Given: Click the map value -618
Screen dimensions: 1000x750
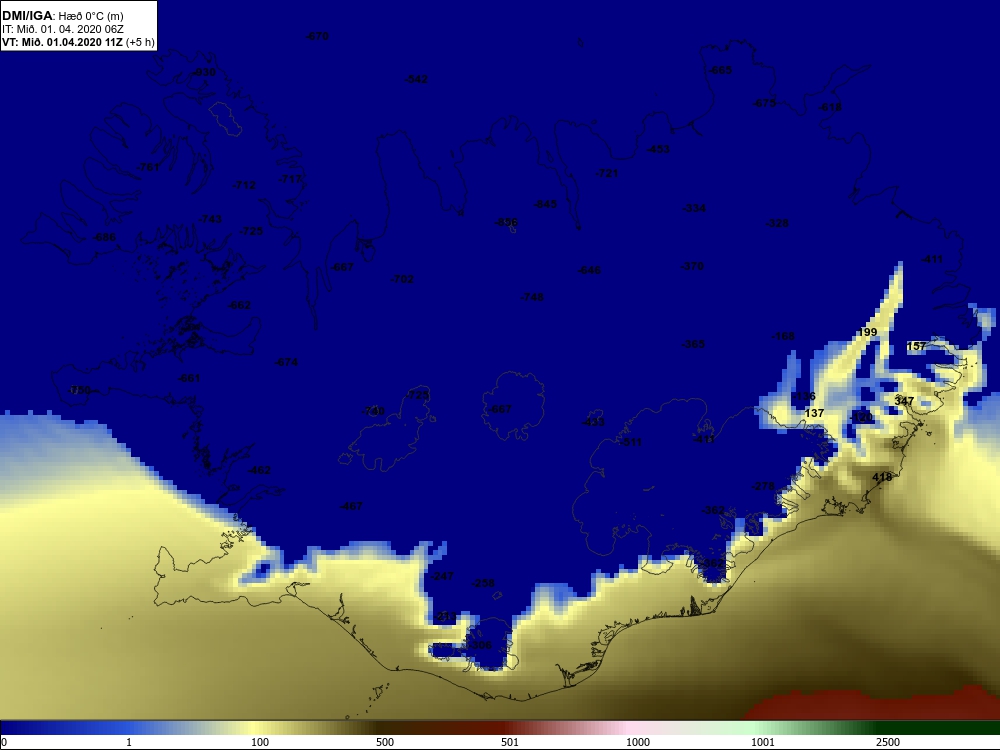Looking at the screenshot, I should [x=830, y=107].
